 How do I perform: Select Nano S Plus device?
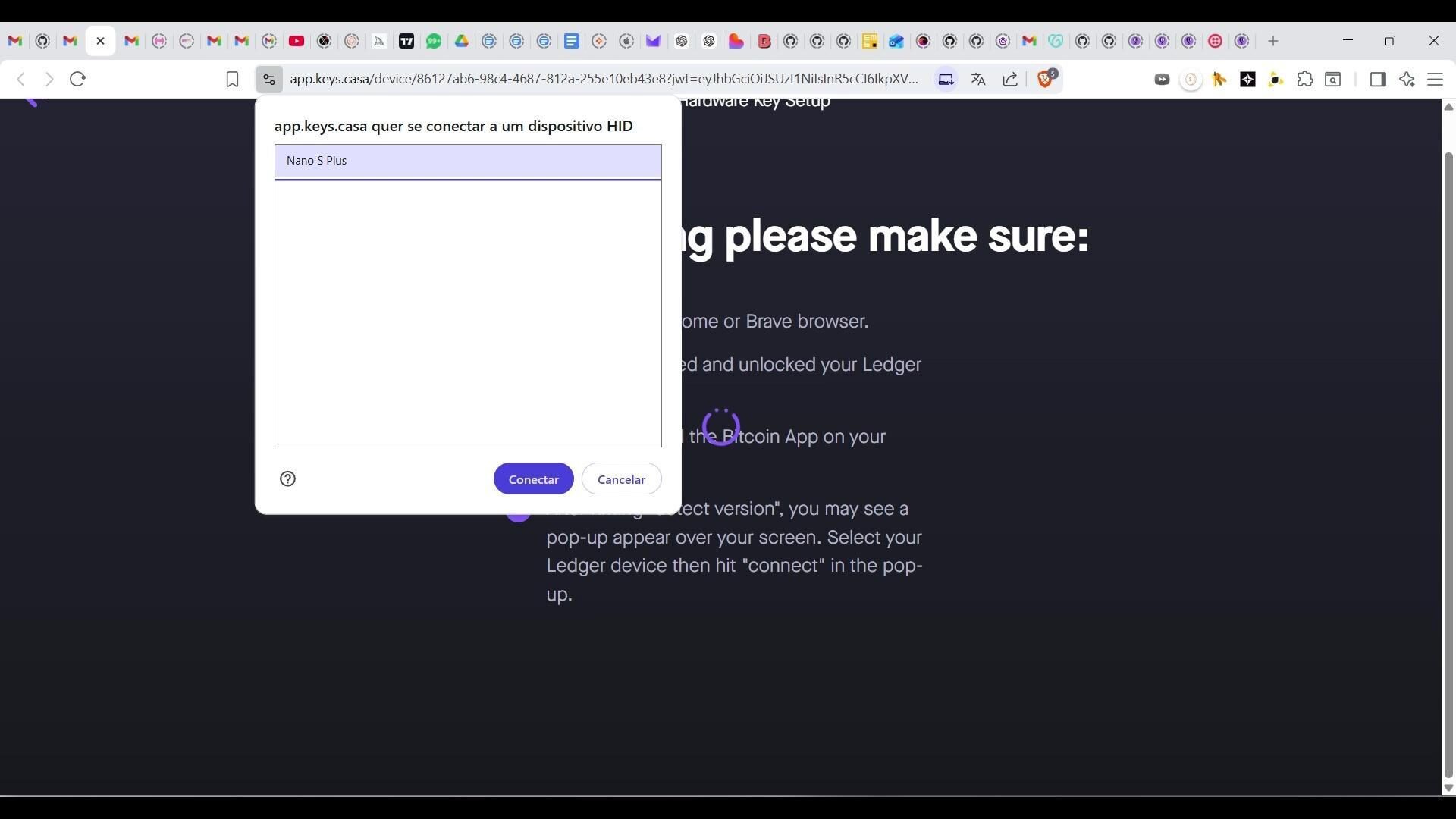click(468, 161)
